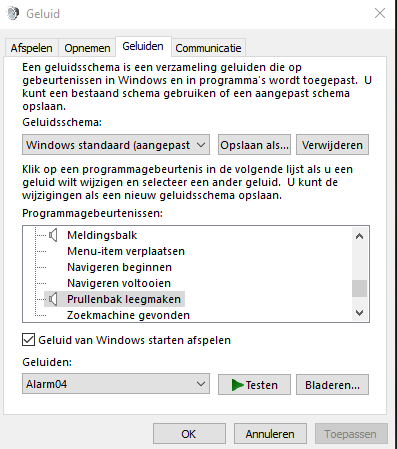397x449 pixels.
Task: Close the Geluid dialog window
Action: [x=380, y=13]
